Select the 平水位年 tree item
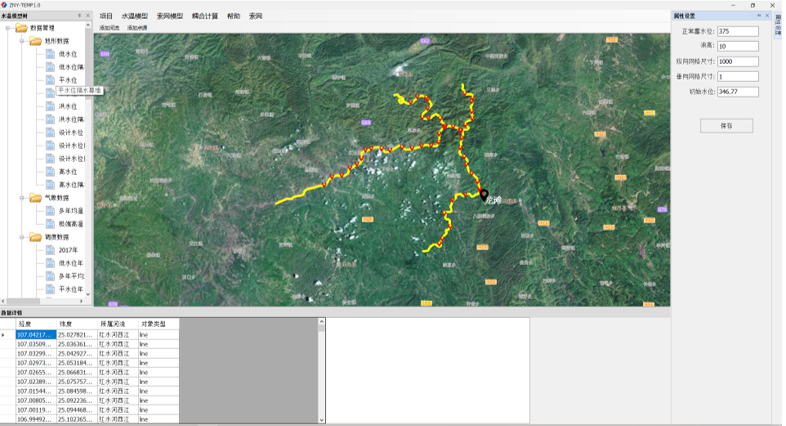The image size is (786, 426). [x=71, y=289]
